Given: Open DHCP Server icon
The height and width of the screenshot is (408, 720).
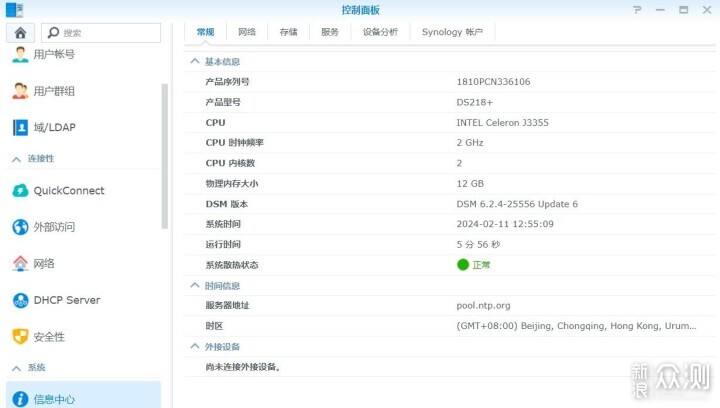Looking at the screenshot, I should 20,300.
